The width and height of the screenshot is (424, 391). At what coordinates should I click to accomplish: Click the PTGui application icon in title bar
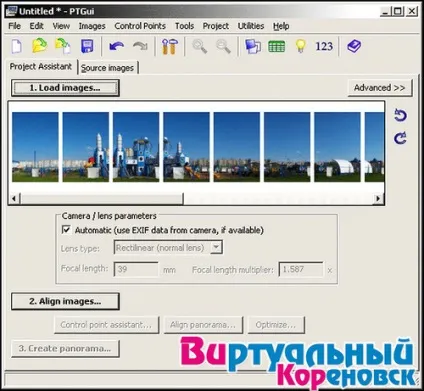[x=11, y=11]
